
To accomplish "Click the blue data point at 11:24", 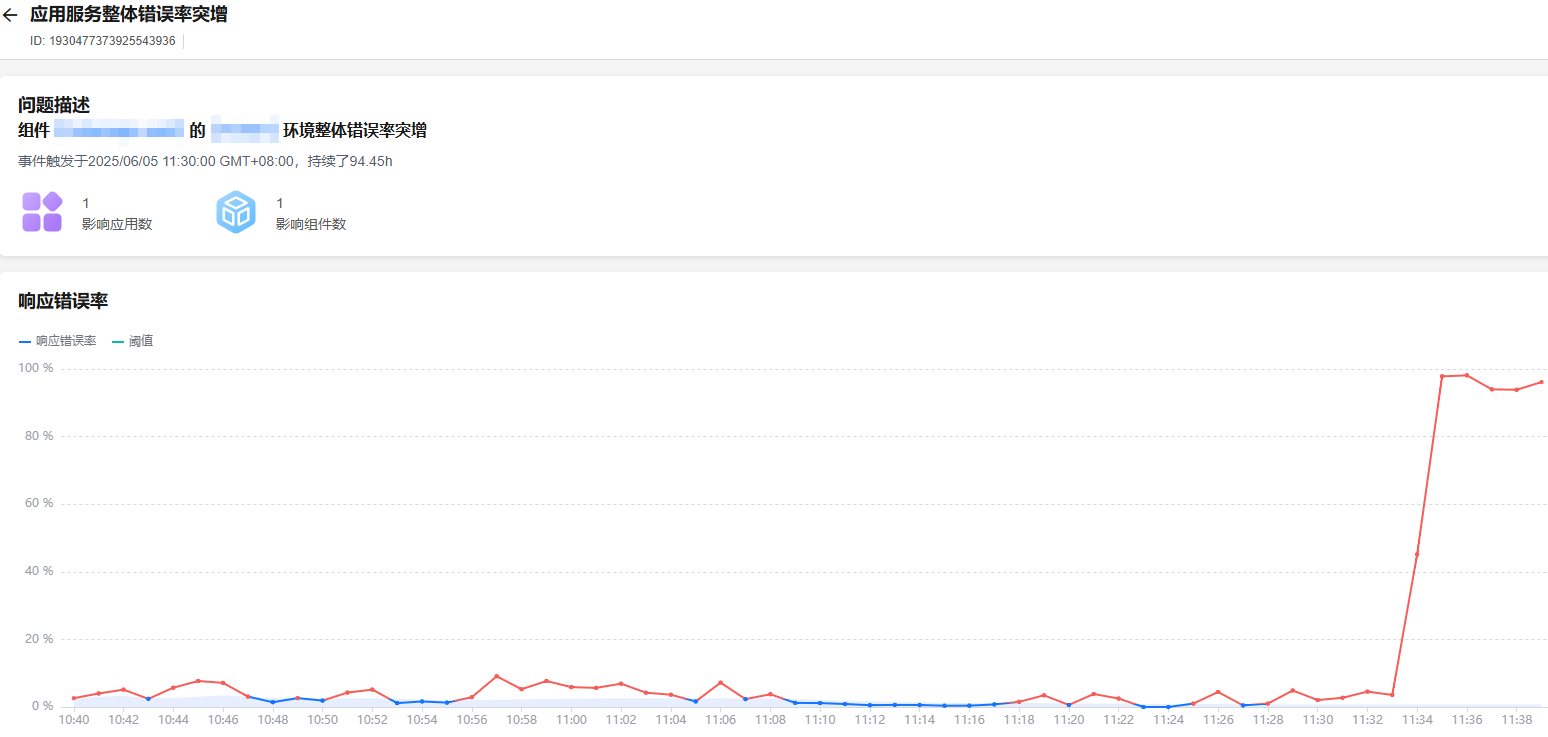I will coord(1168,707).
